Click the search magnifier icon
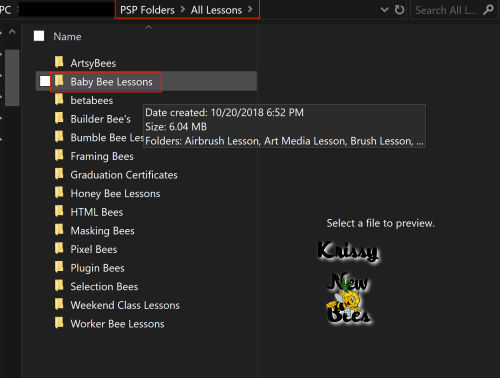The height and width of the screenshot is (378, 500). 488,10
